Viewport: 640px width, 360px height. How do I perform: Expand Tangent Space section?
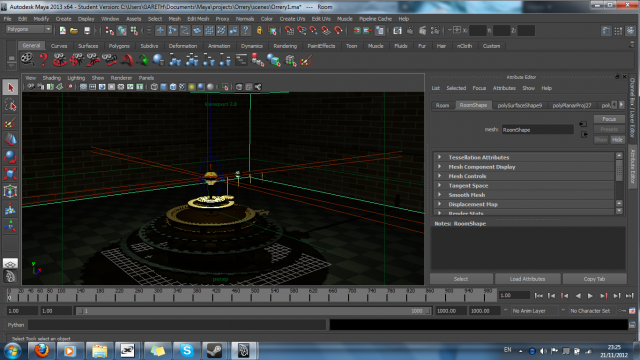[440, 185]
